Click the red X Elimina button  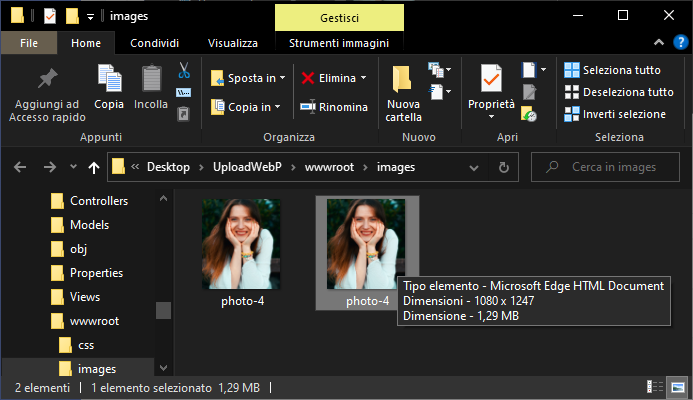(334, 78)
